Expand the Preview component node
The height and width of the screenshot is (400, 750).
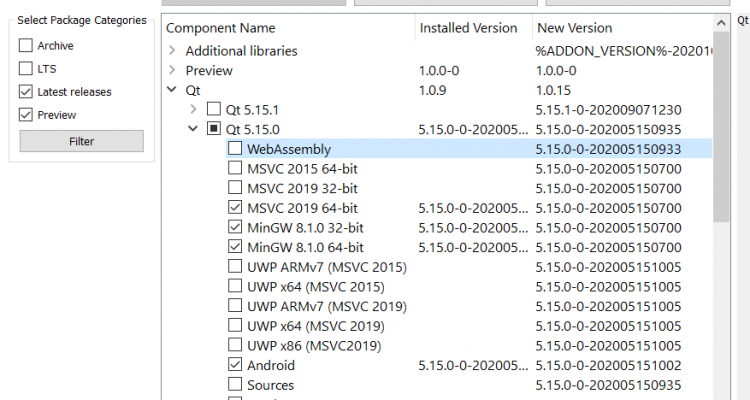point(172,70)
